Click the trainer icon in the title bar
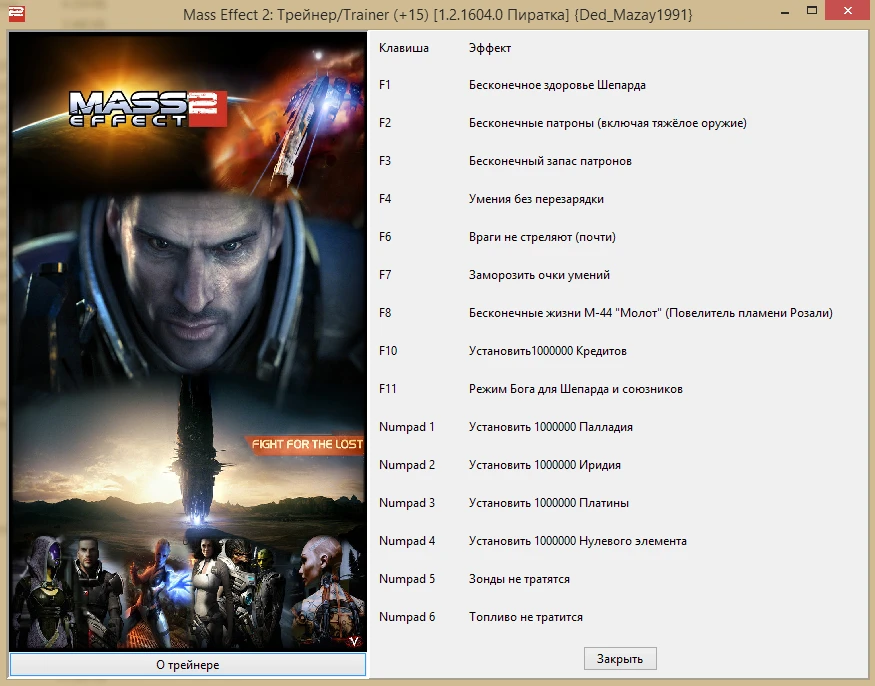Image resolution: width=875 pixels, height=686 pixels. tap(16, 10)
